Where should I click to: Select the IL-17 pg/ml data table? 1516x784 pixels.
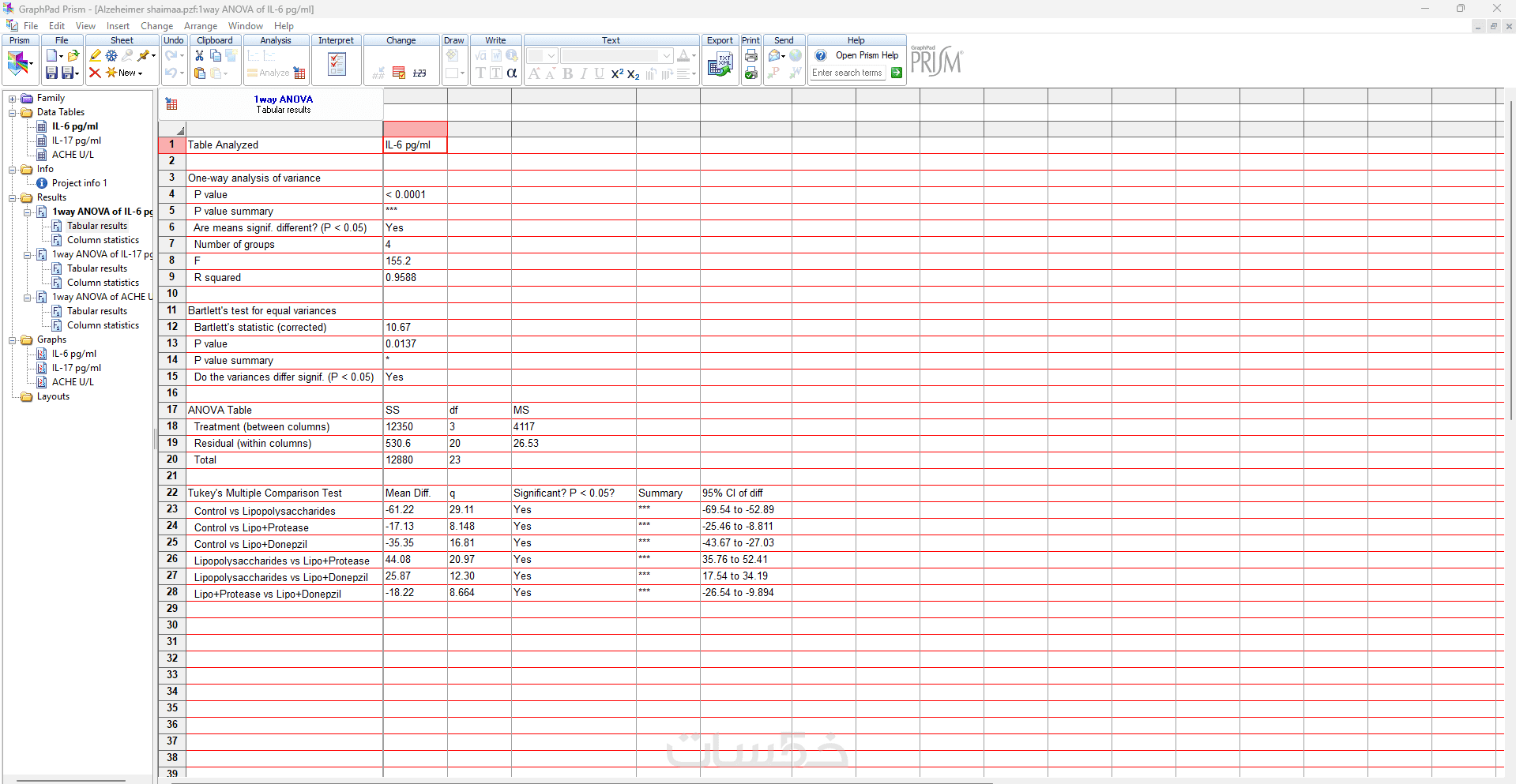coord(76,141)
